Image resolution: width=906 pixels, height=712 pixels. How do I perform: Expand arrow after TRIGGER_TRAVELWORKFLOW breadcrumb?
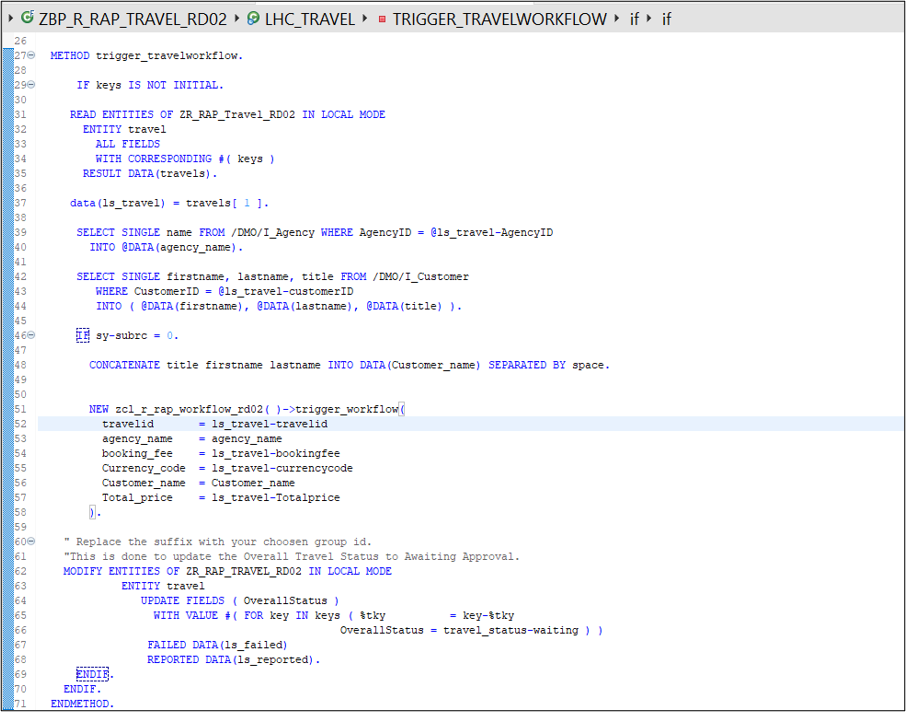617,18
